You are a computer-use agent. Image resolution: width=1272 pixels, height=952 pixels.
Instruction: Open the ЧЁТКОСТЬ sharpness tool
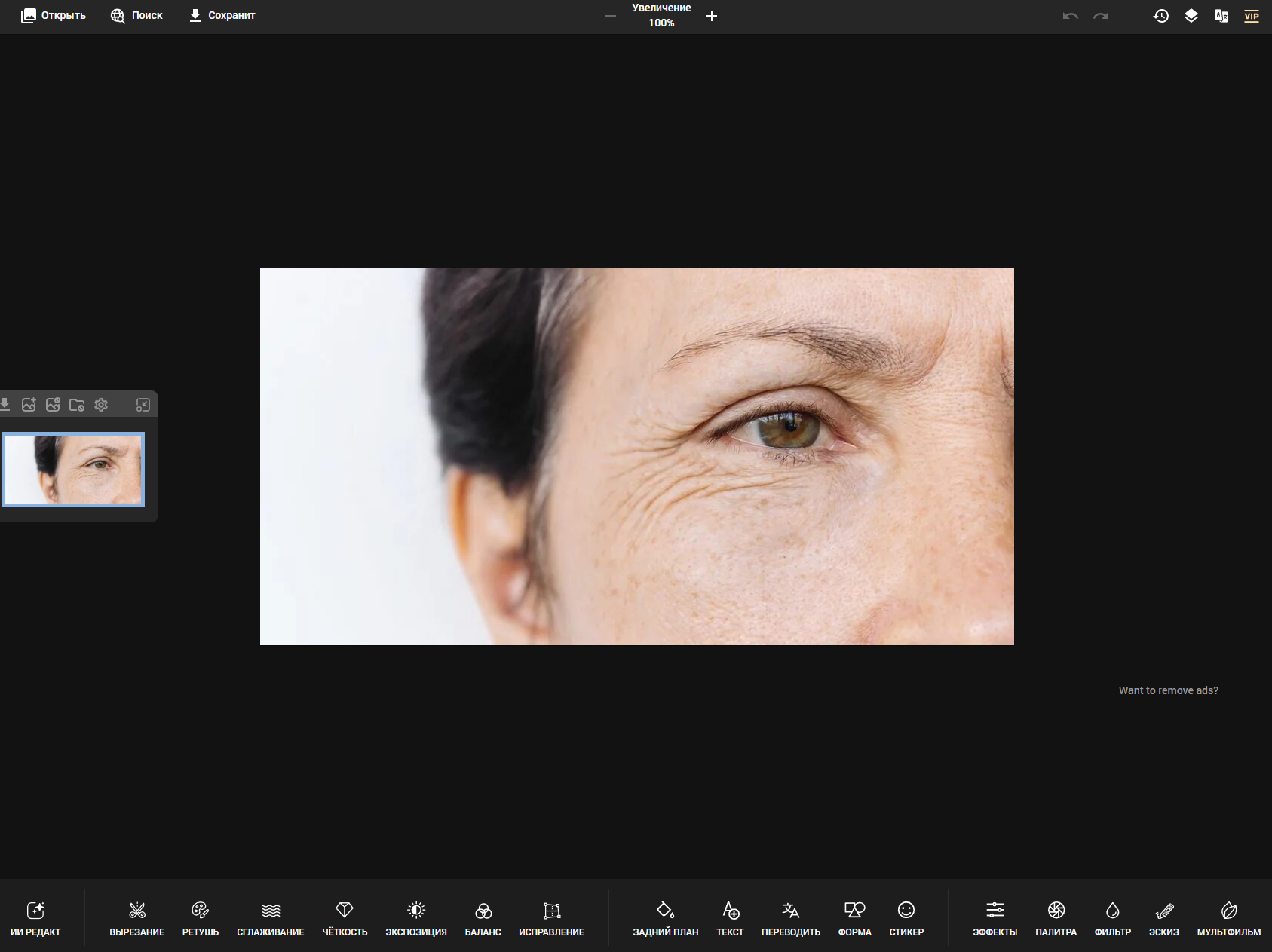click(x=345, y=919)
